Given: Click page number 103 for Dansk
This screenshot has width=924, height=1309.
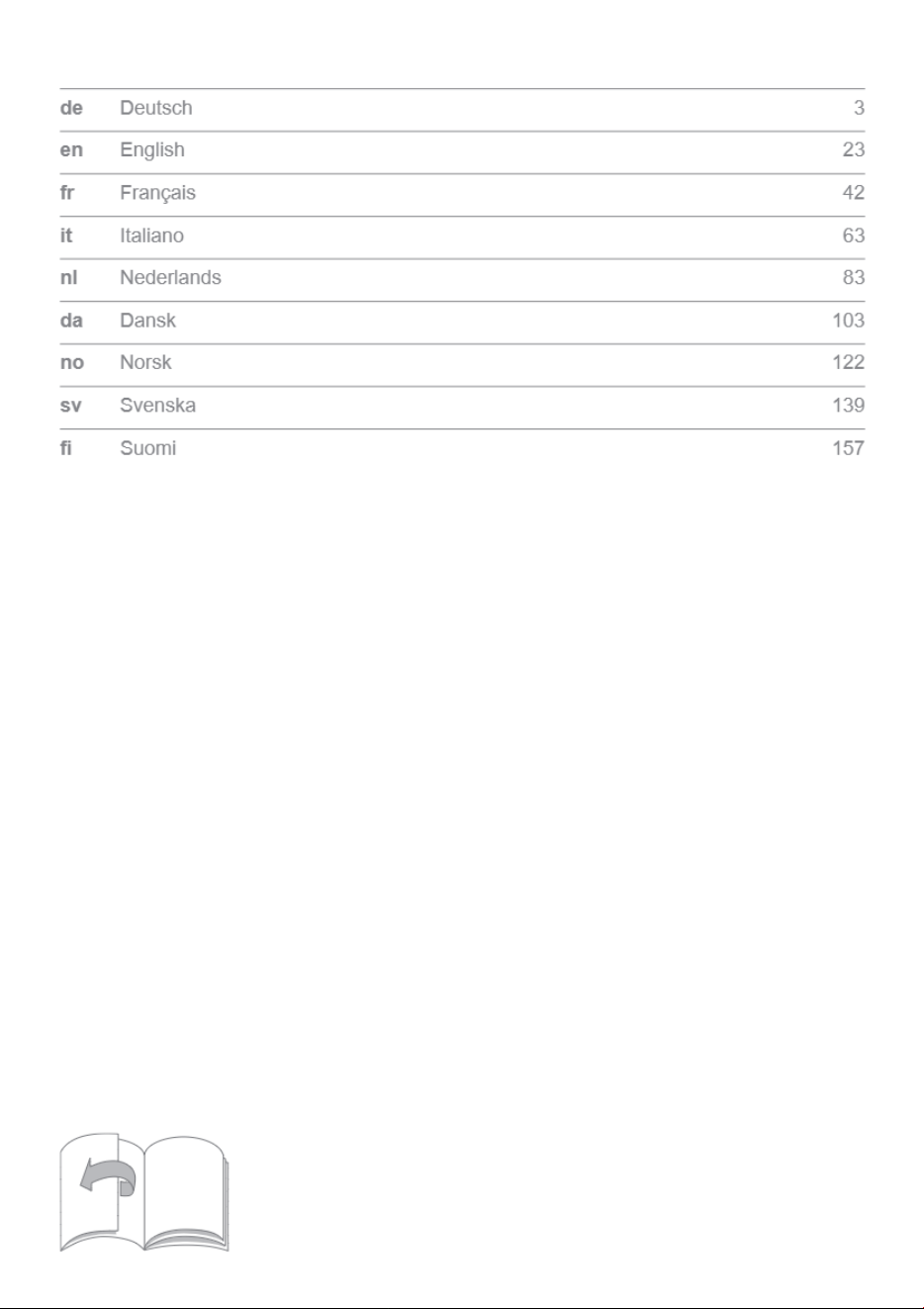Looking at the screenshot, I should (849, 321).
